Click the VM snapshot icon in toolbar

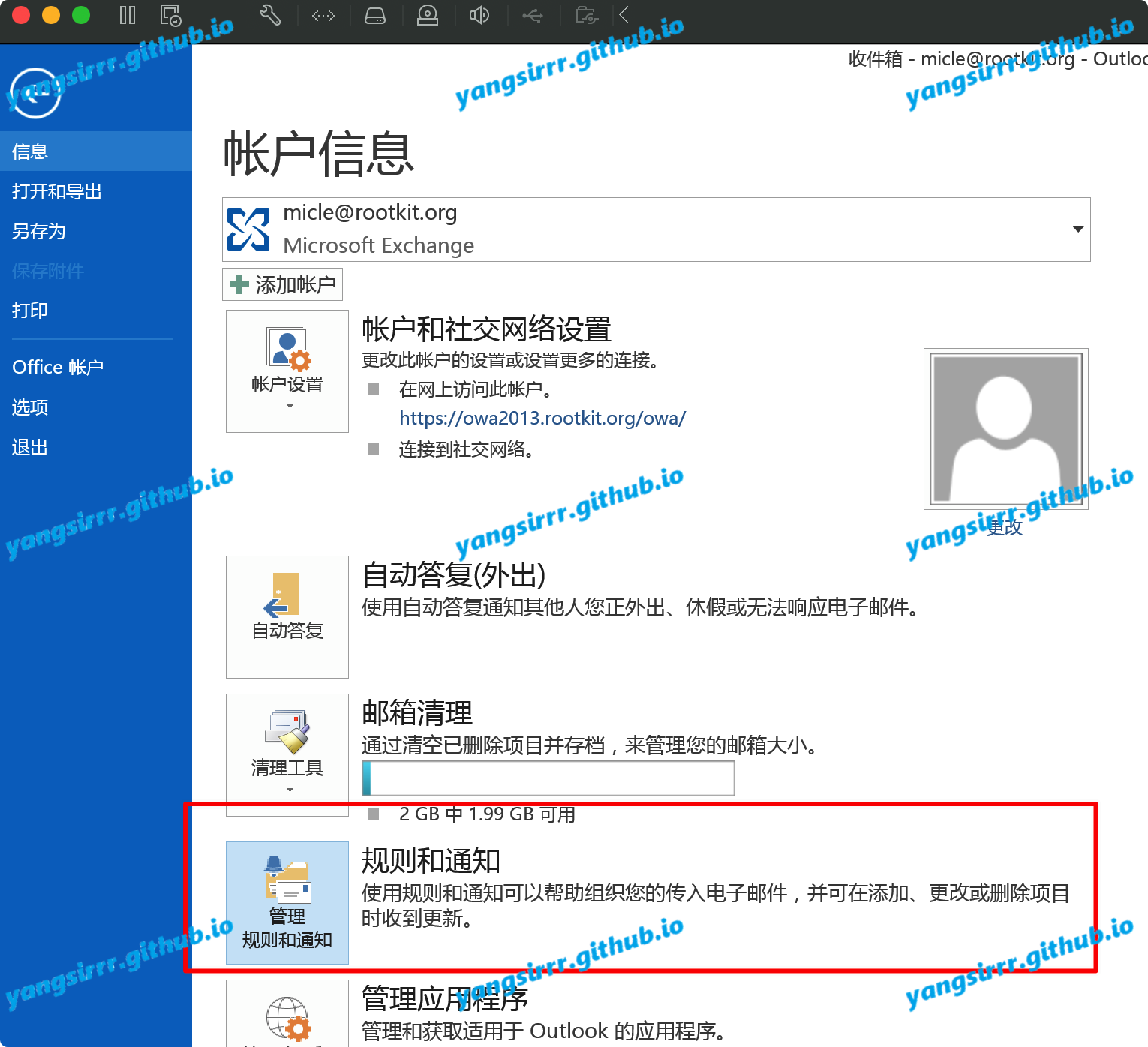coord(170,15)
